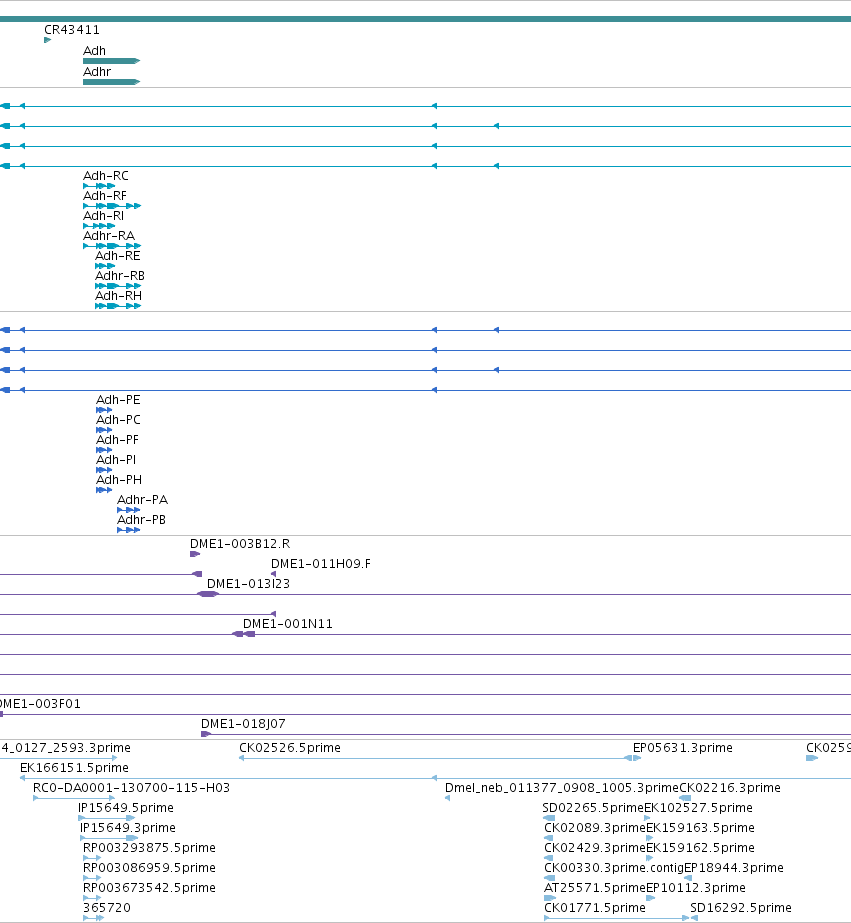Click the small CR43411 arrow glyph

[48, 40]
